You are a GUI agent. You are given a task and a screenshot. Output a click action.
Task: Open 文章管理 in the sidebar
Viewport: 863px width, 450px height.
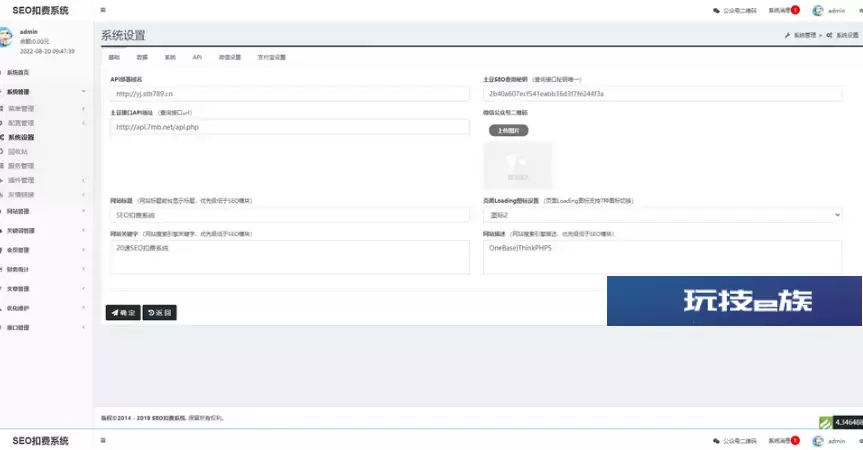(x=18, y=289)
